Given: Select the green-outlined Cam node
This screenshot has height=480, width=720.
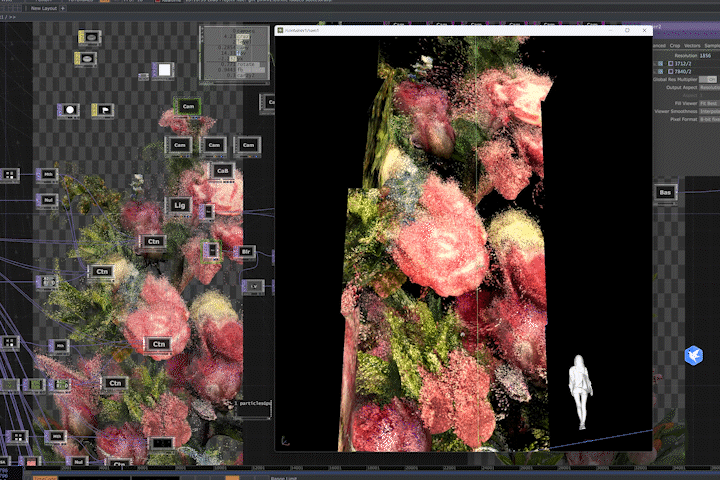Looking at the screenshot, I should click(x=188, y=107).
